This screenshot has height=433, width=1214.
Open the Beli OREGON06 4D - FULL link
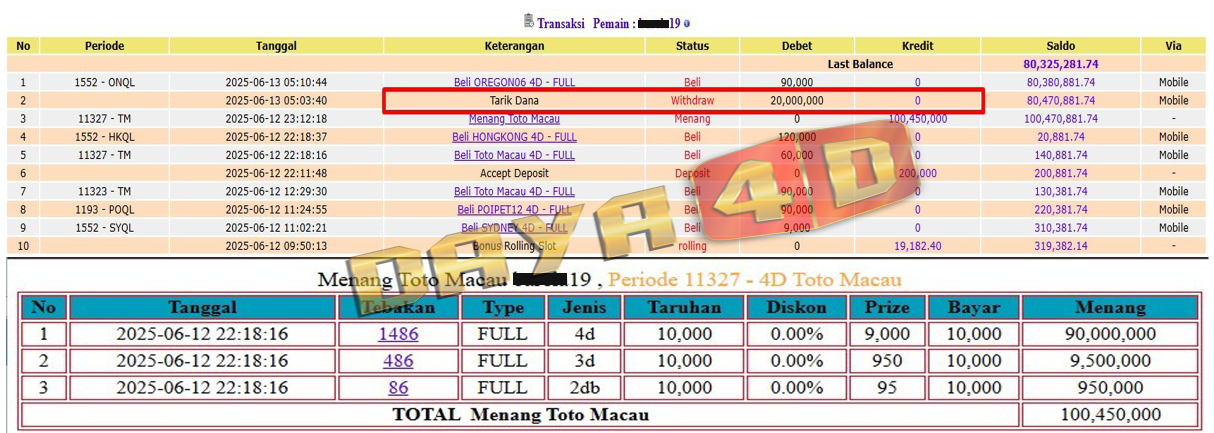click(514, 82)
